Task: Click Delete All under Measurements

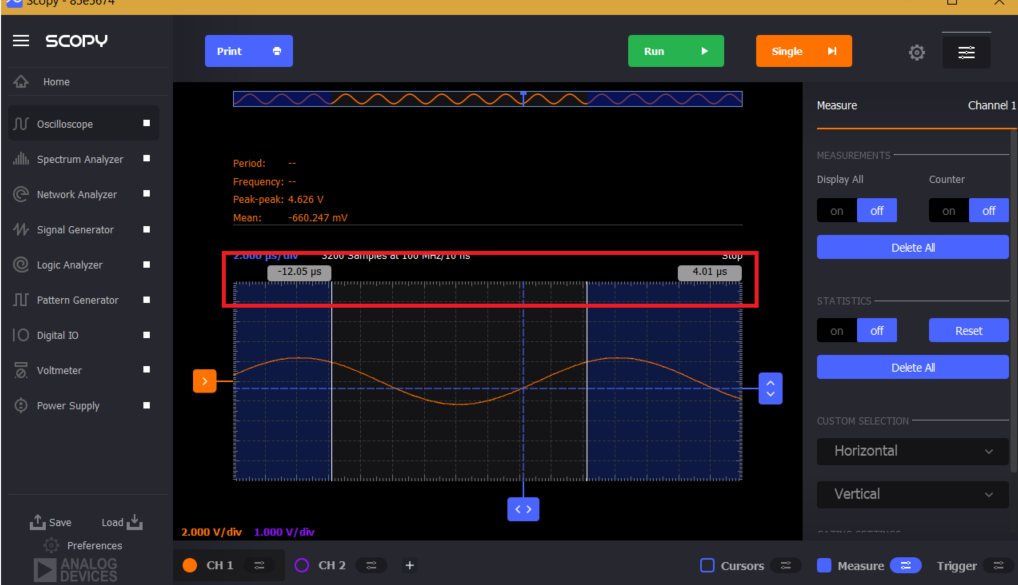Action: (x=913, y=247)
